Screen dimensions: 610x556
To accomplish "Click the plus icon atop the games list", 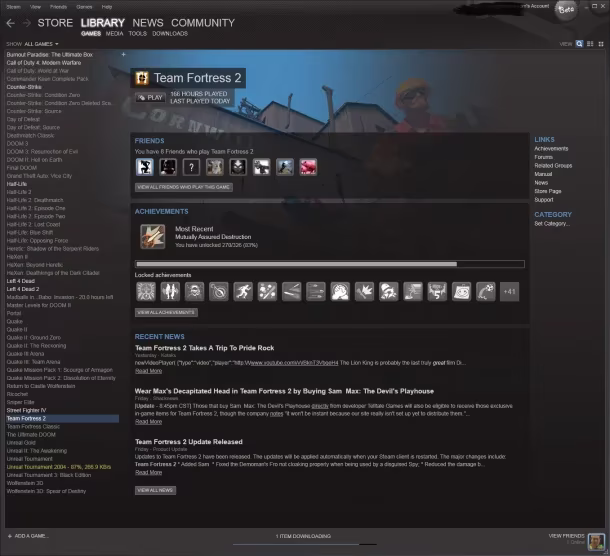I will tap(123, 54).
